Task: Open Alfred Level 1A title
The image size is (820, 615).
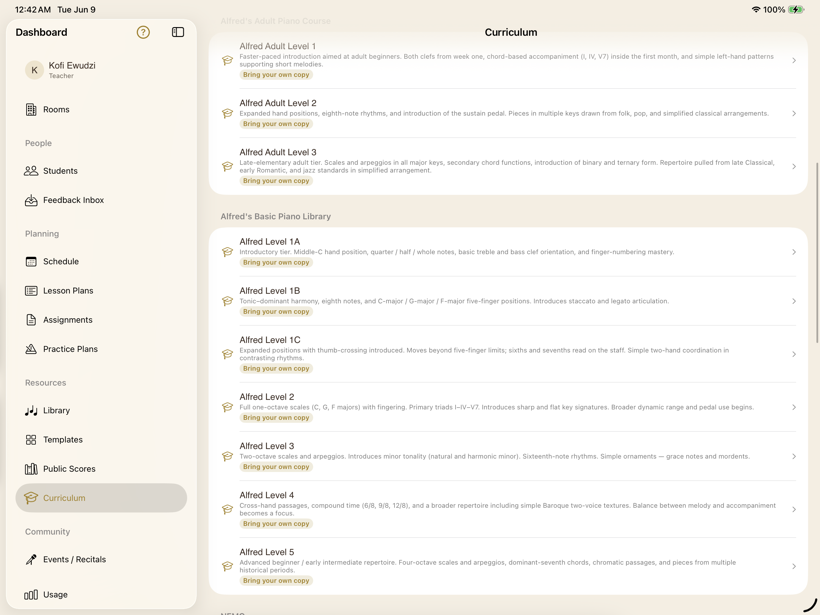Action: point(269,242)
